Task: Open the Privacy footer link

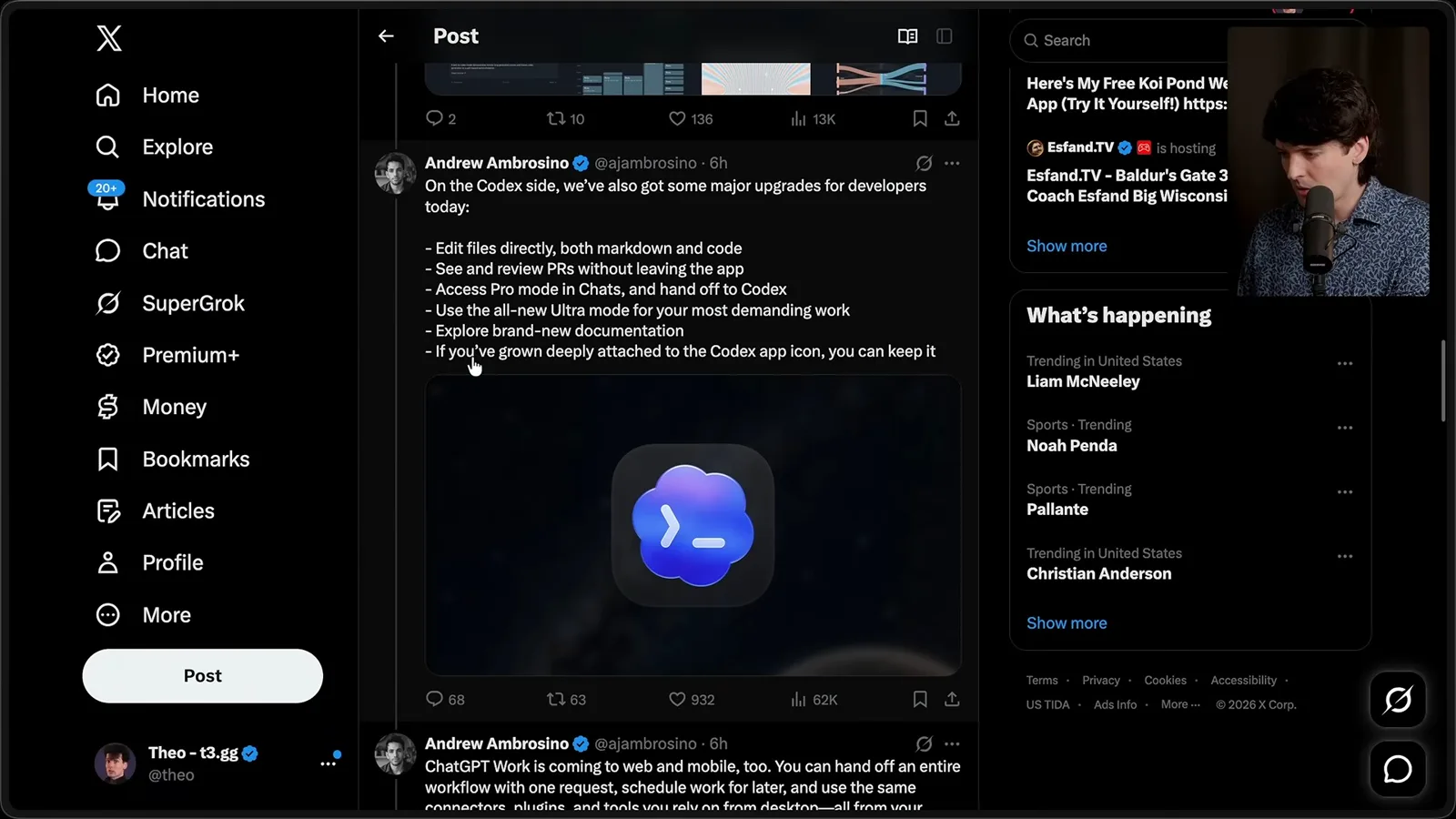Action: click(x=1101, y=681)
